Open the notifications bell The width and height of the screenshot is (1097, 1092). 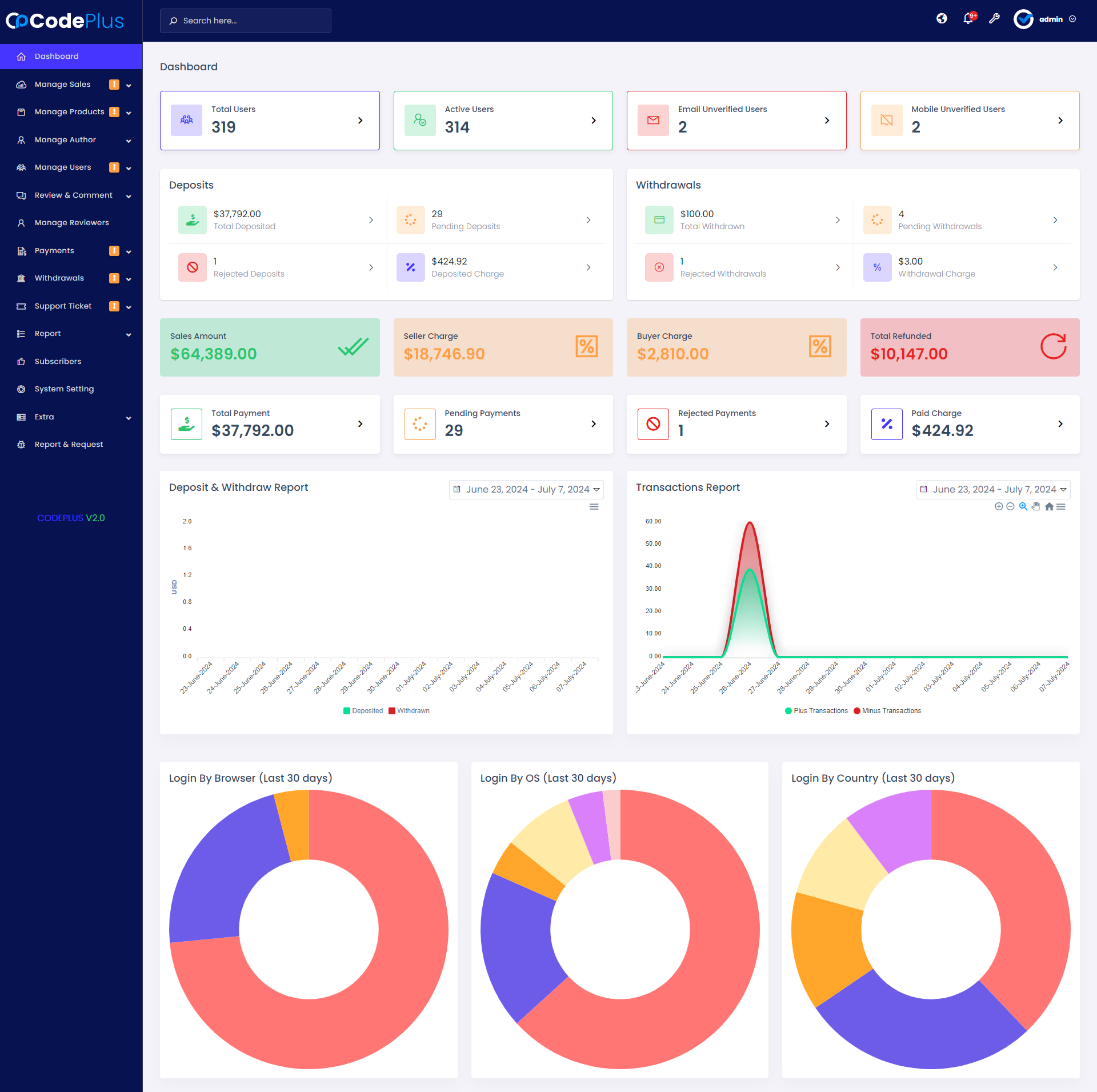[x=968, y=19]
